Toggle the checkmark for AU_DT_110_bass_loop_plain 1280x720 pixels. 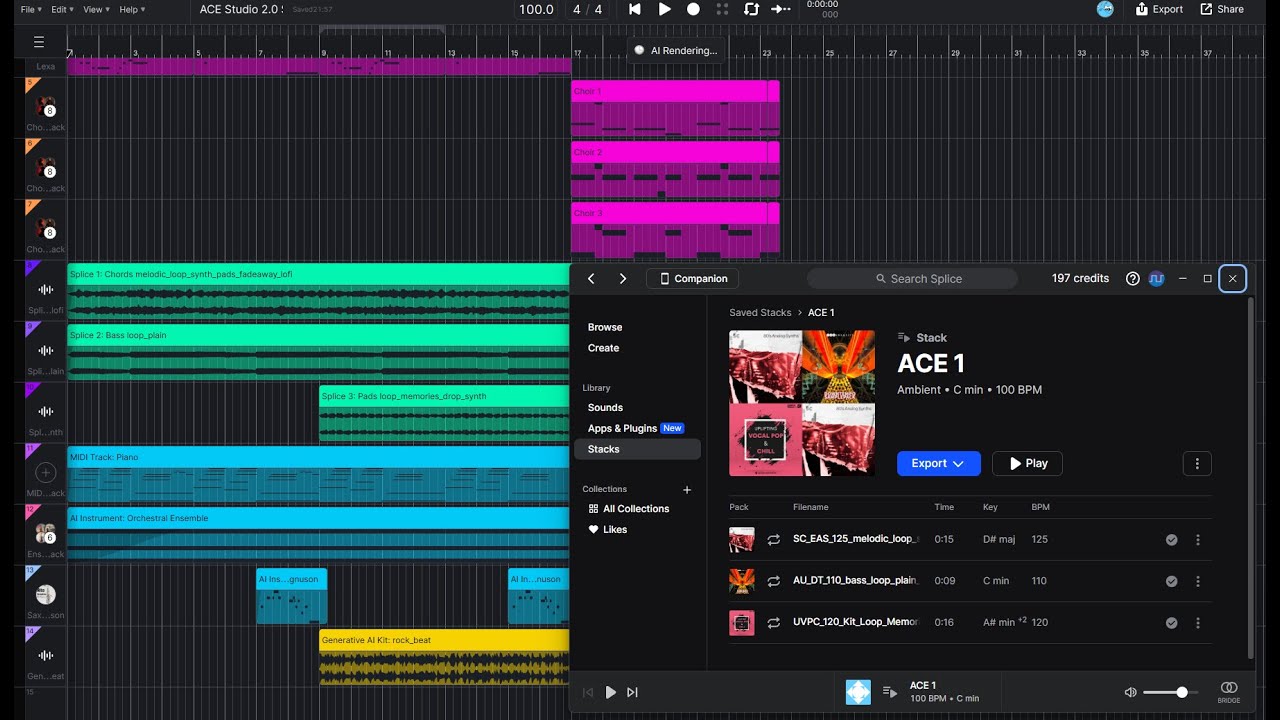1171,581
